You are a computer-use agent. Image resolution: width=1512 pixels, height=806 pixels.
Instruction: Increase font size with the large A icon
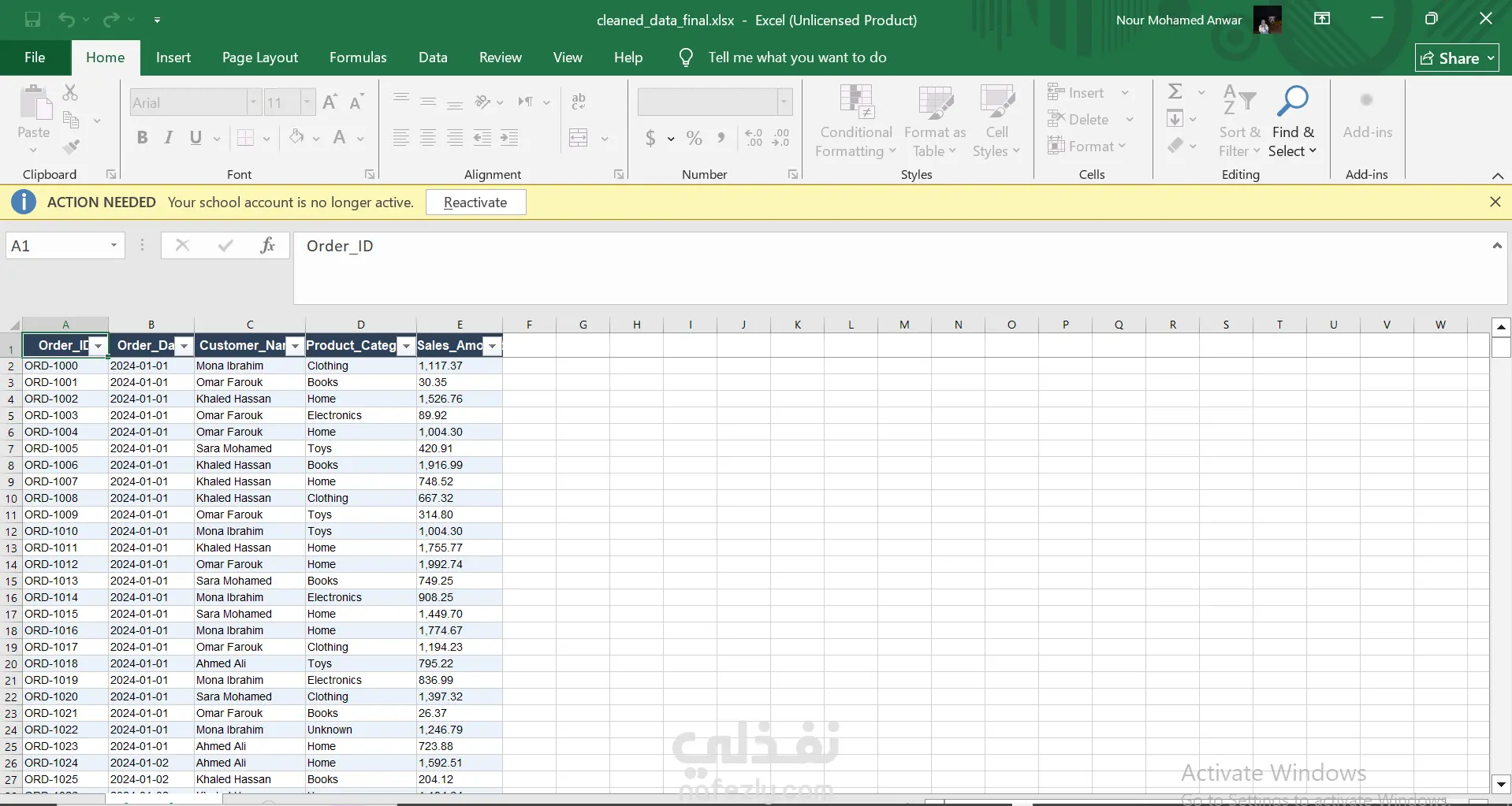pos(330,102)
